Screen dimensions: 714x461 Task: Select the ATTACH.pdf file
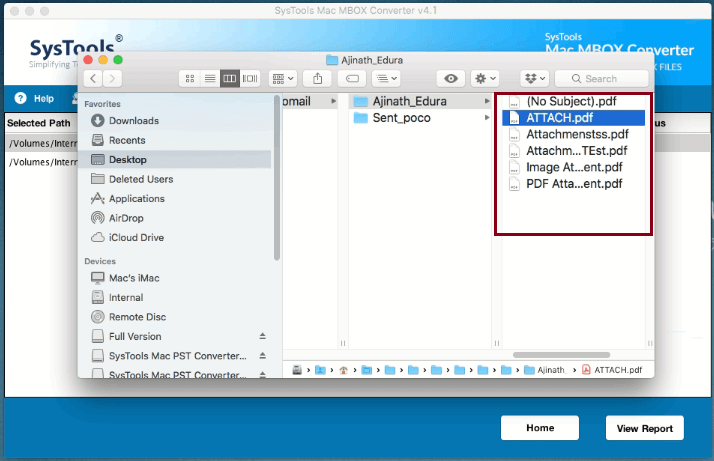(x=573, y=118)
